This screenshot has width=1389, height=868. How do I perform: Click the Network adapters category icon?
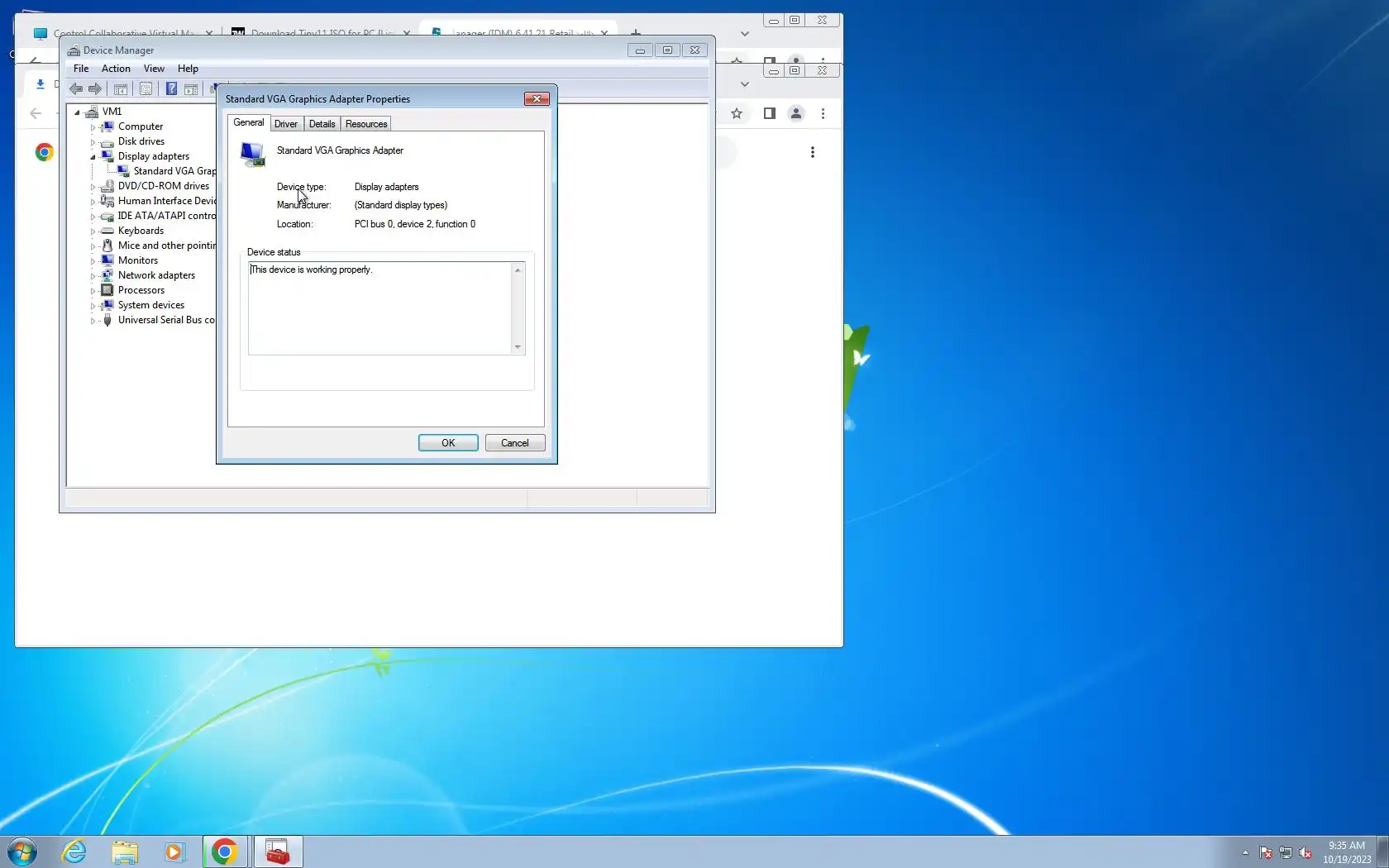pyautogui.click(x=107, y=275)
